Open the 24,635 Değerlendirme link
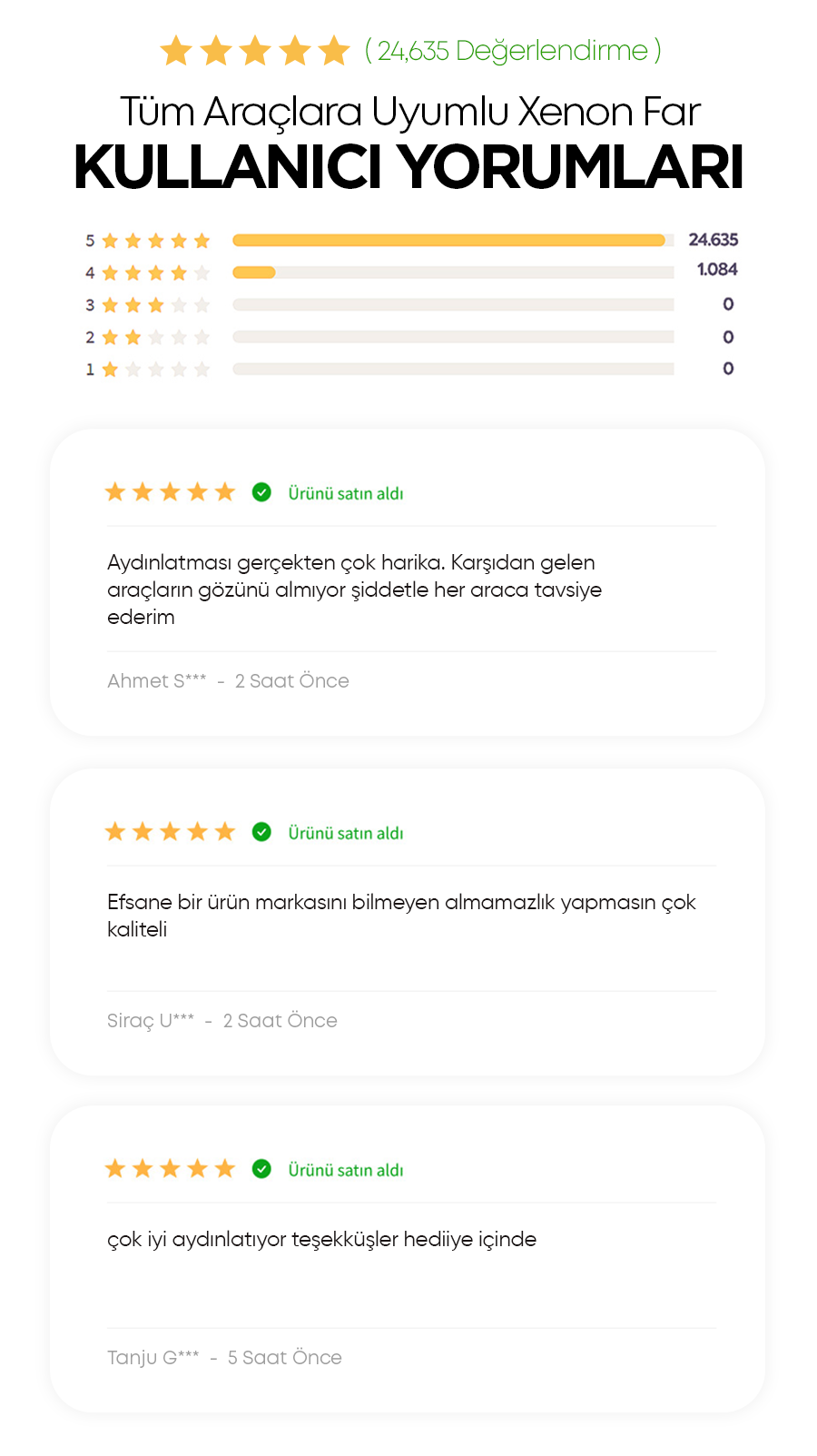Screen dimensions: 817x1456 pos(513,51)
